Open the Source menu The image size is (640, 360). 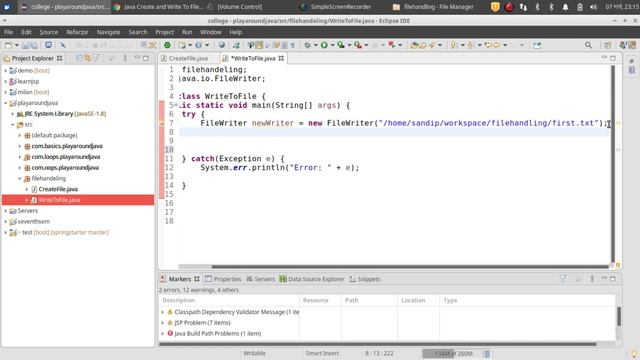49,32
